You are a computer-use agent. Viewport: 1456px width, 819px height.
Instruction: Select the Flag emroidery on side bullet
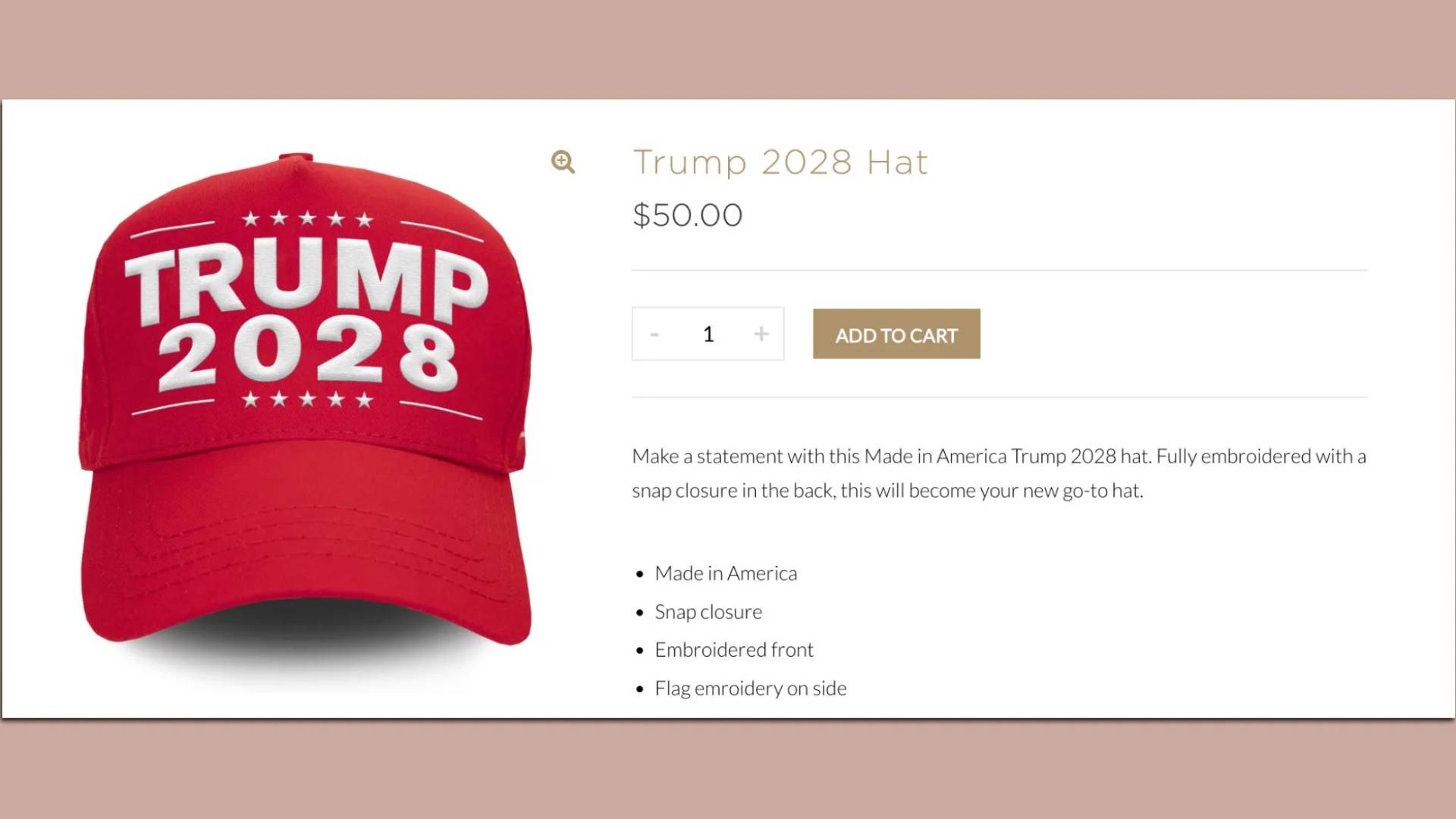751,689
